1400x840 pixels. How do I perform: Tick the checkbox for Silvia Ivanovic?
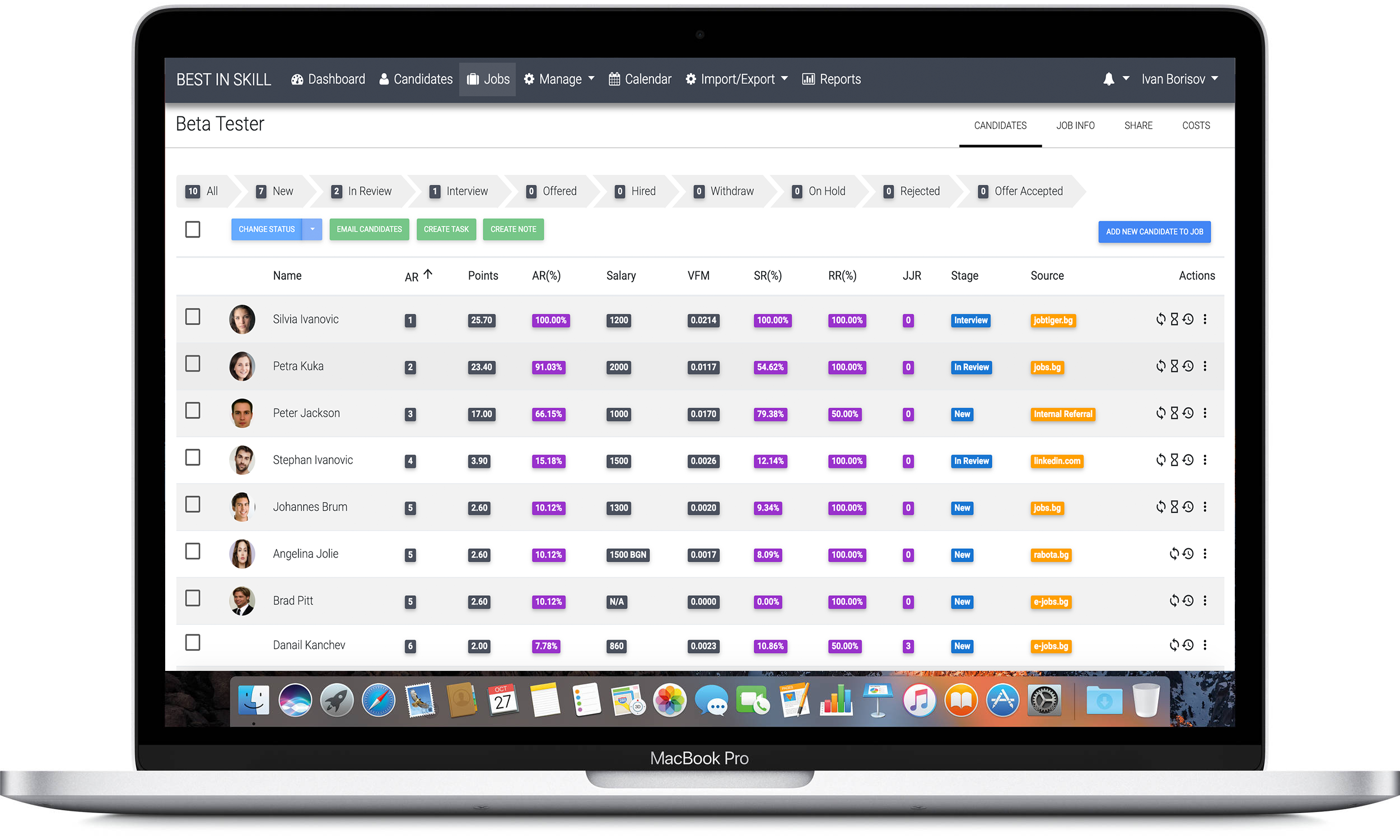tap(193, 316)
